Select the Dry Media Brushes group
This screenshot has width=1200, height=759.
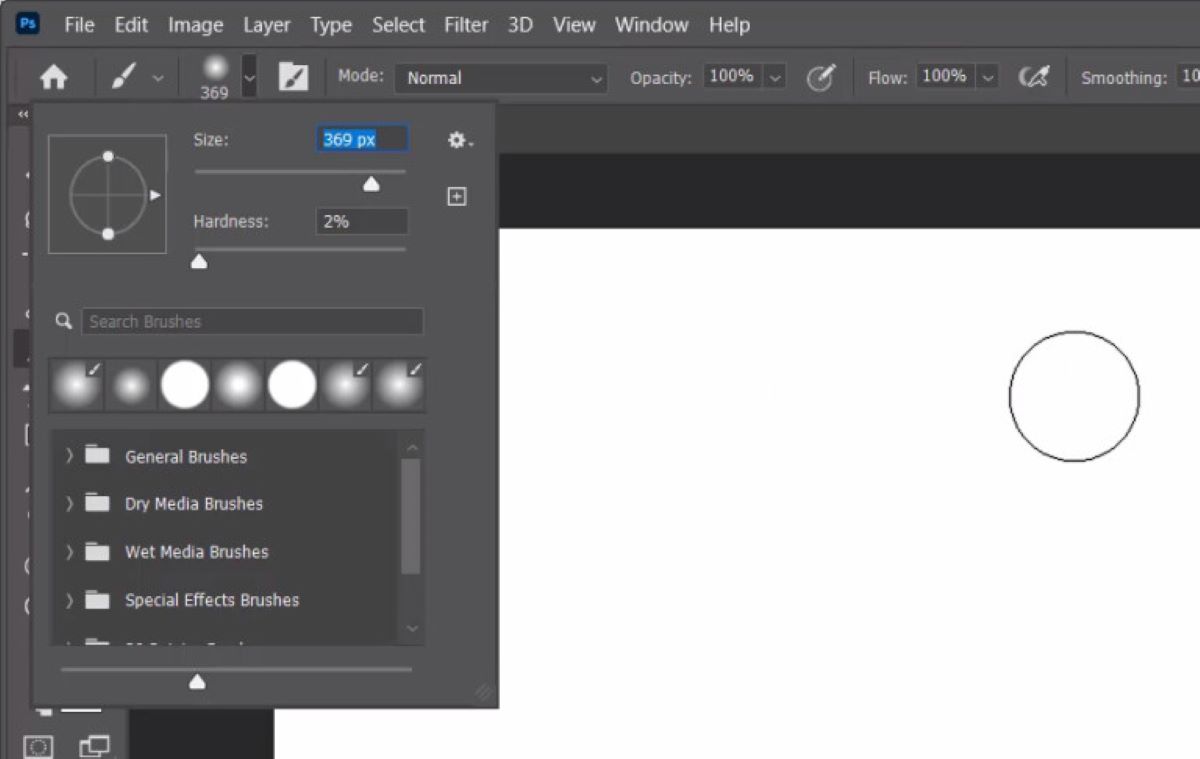pos(194,504)
